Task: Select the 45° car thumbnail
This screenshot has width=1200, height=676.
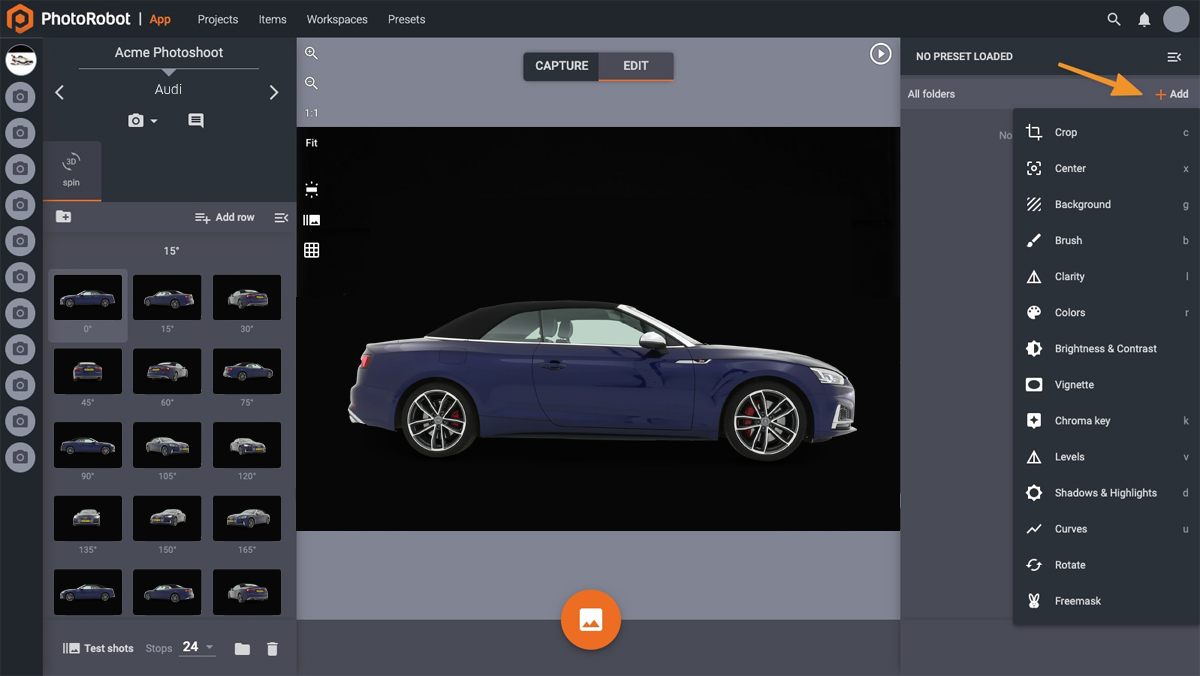Action: [x=88, y=372]
